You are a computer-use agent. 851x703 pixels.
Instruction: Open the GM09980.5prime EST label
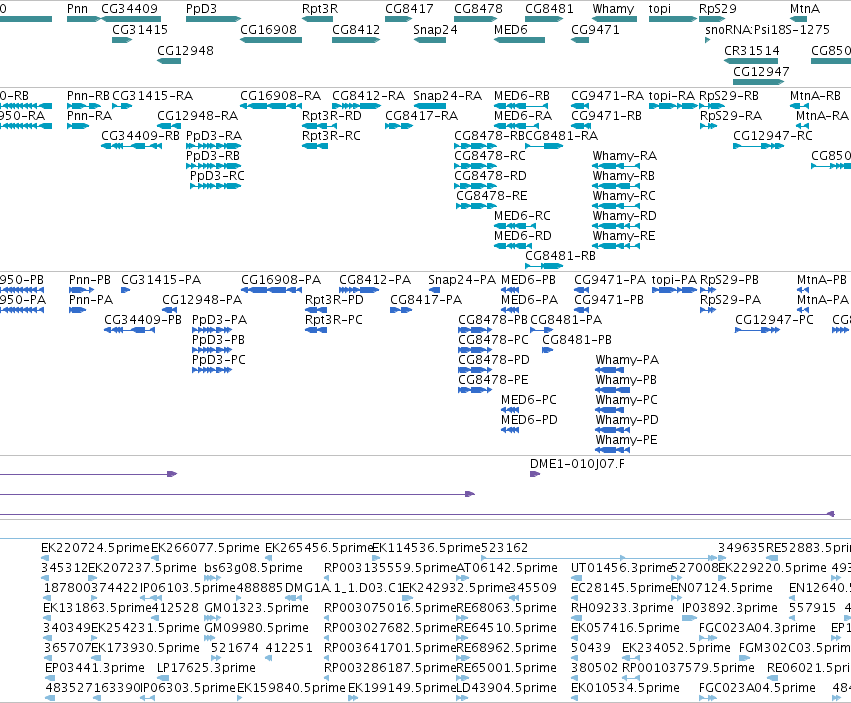pos(256,628)
